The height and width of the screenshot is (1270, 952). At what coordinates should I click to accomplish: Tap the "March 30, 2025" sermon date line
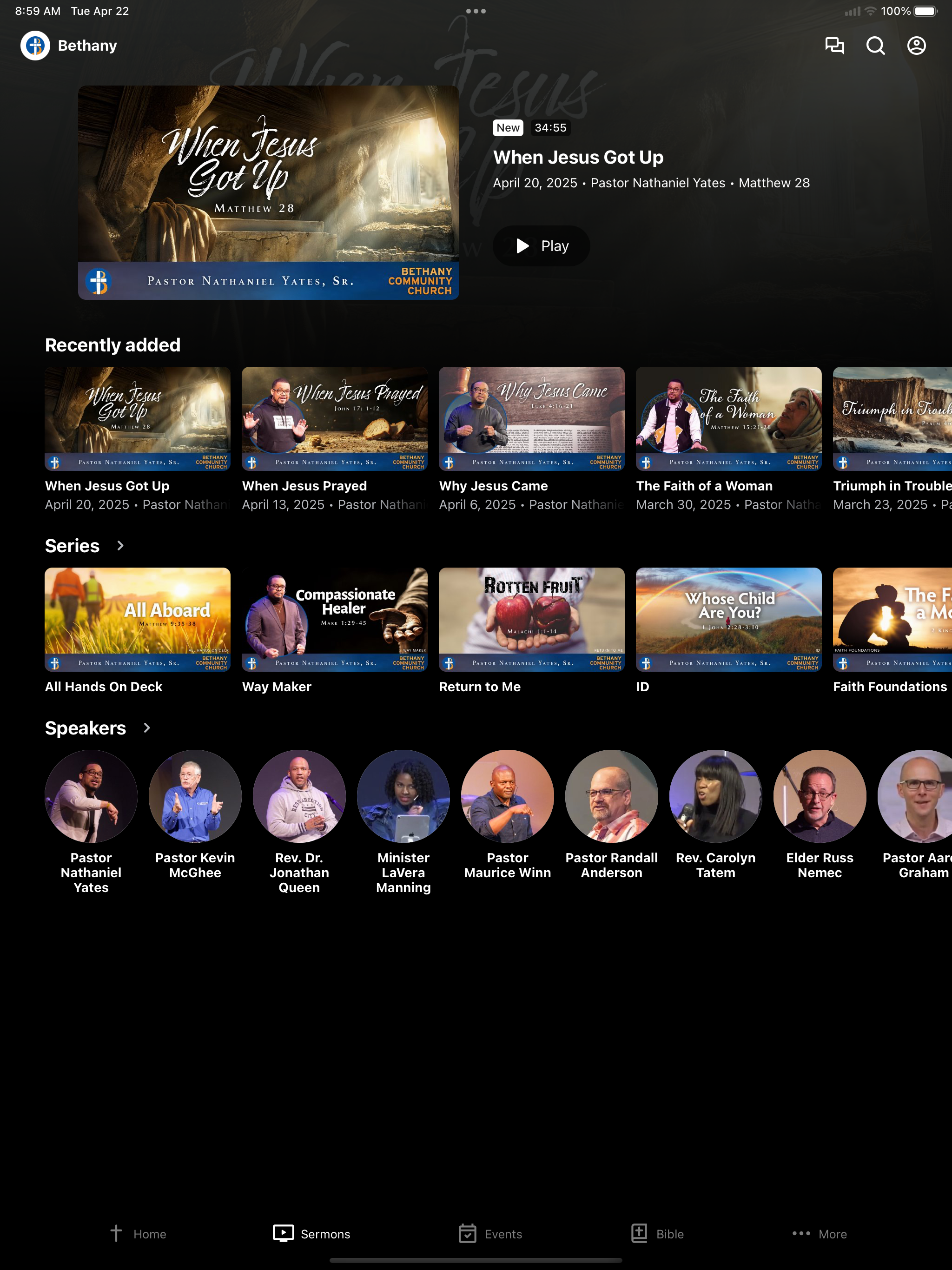(x=728, y=505)
